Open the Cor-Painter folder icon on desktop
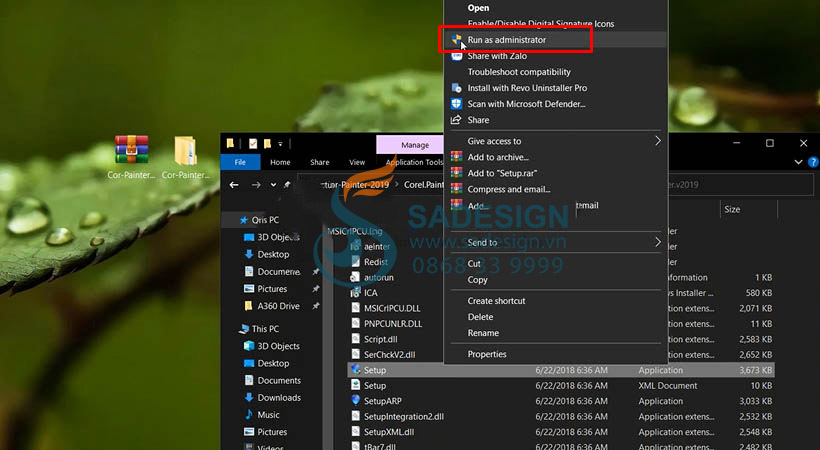Image resolution: width=820 pixels, height=450 pixels. click(186, 151)
